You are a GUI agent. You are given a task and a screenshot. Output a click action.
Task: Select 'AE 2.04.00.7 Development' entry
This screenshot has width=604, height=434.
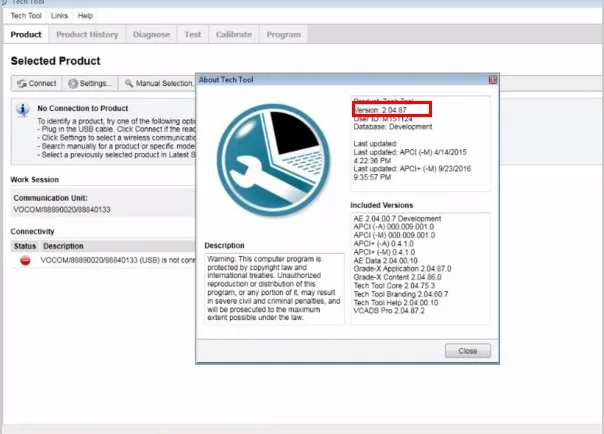397,219
